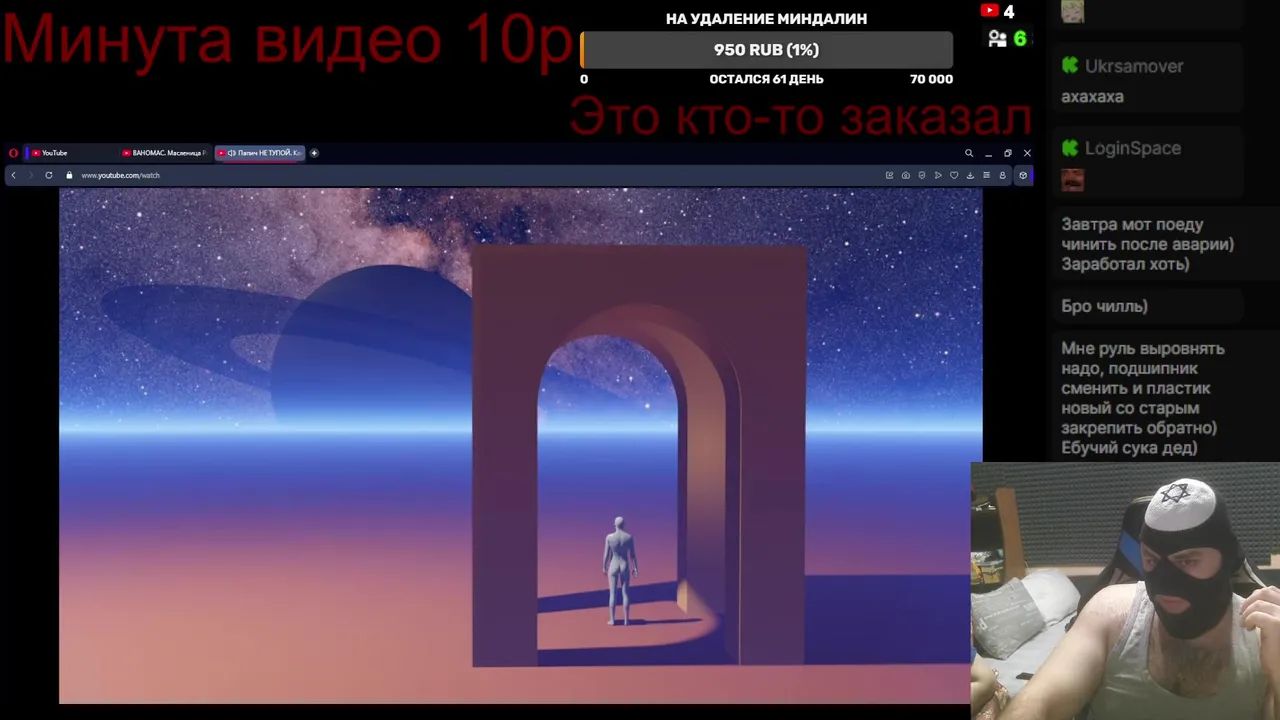1280x720 pixels.
Task: Click LoginSpace username in chat
Action: [x=1133, y=148]
